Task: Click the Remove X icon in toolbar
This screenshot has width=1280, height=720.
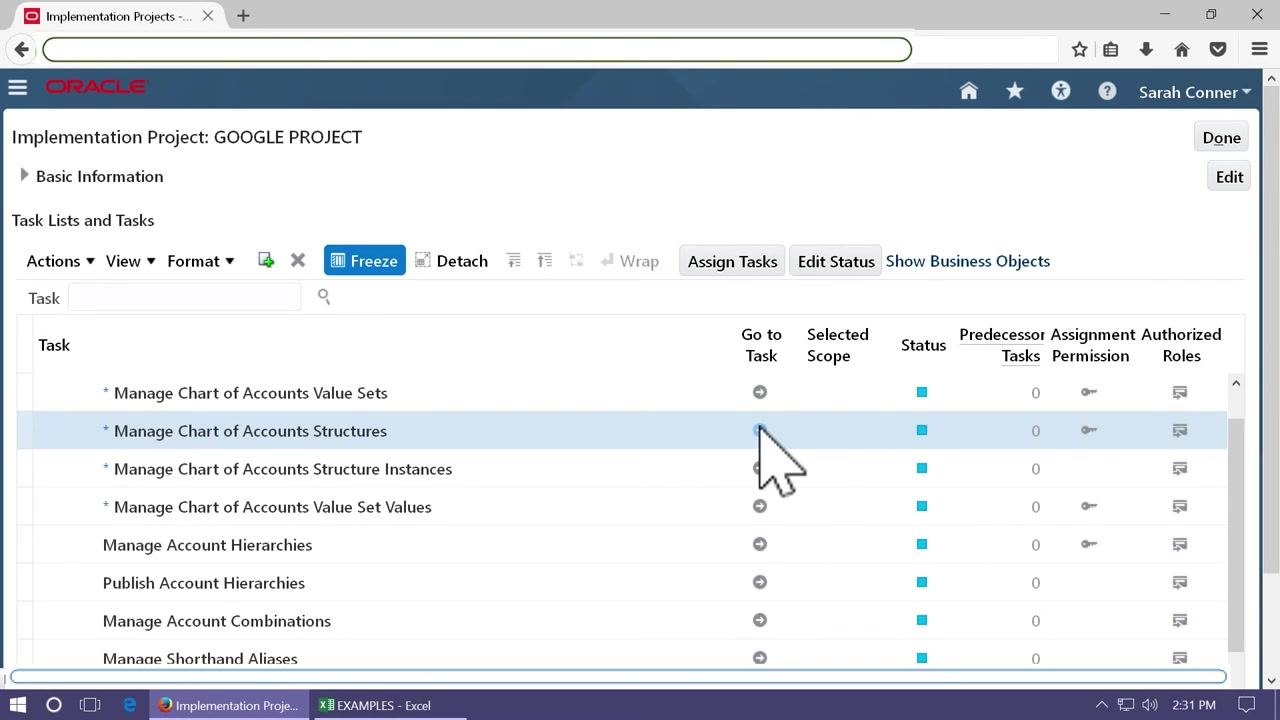Action: [298, 260]
